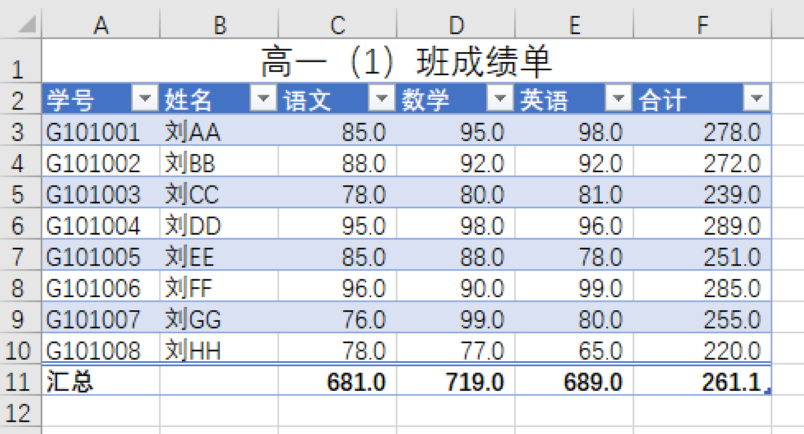
Task: Select row 5 header
Action: coord(21,193)
